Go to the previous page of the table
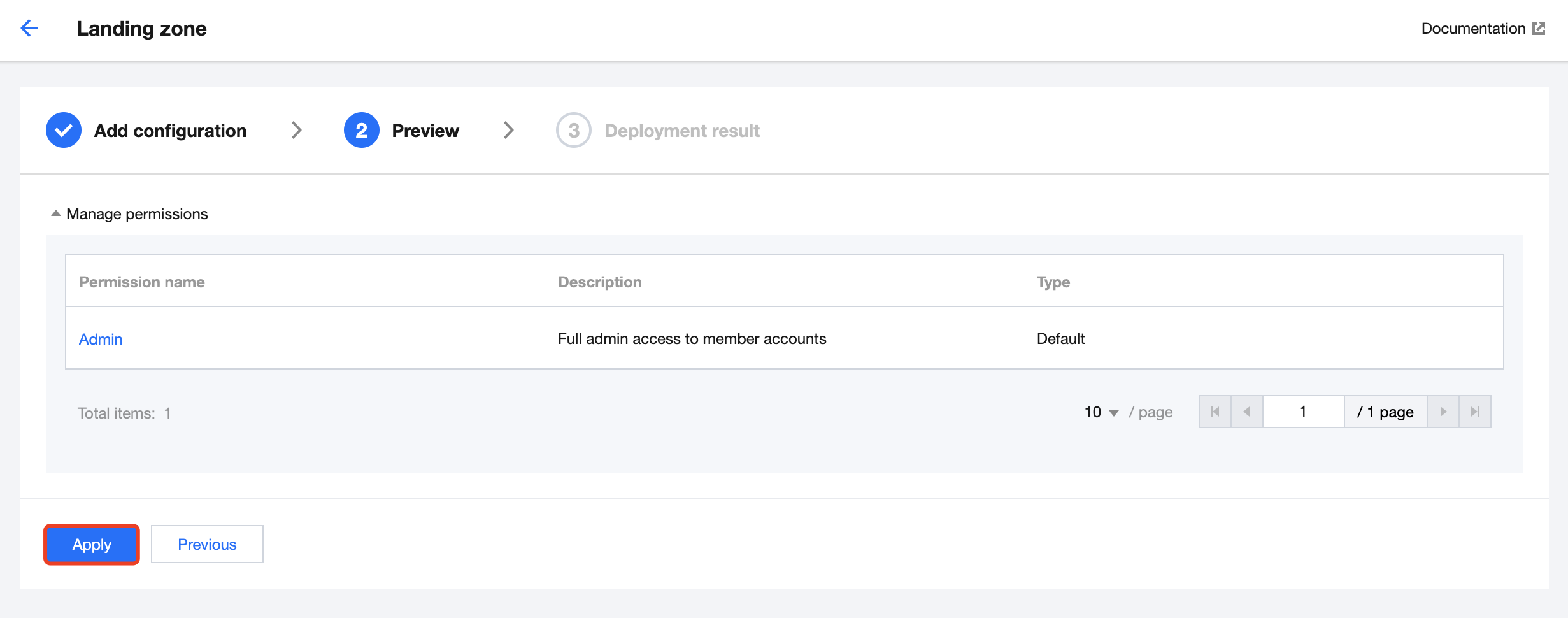1568x618 pixels. coord(1247,412)
